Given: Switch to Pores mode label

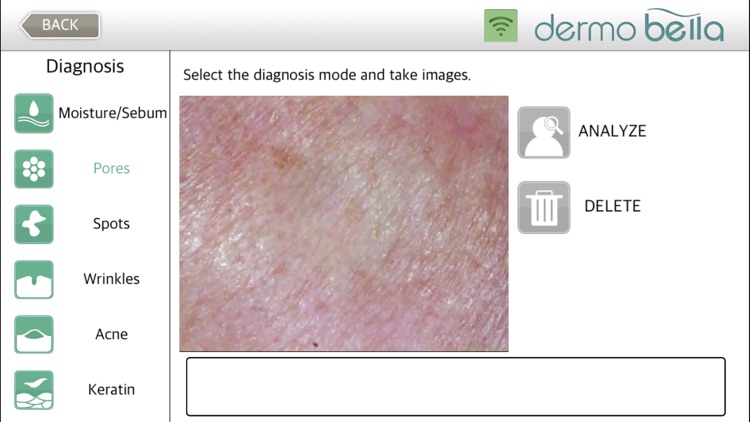Looking at the screenshot, I should coord(111,168).
